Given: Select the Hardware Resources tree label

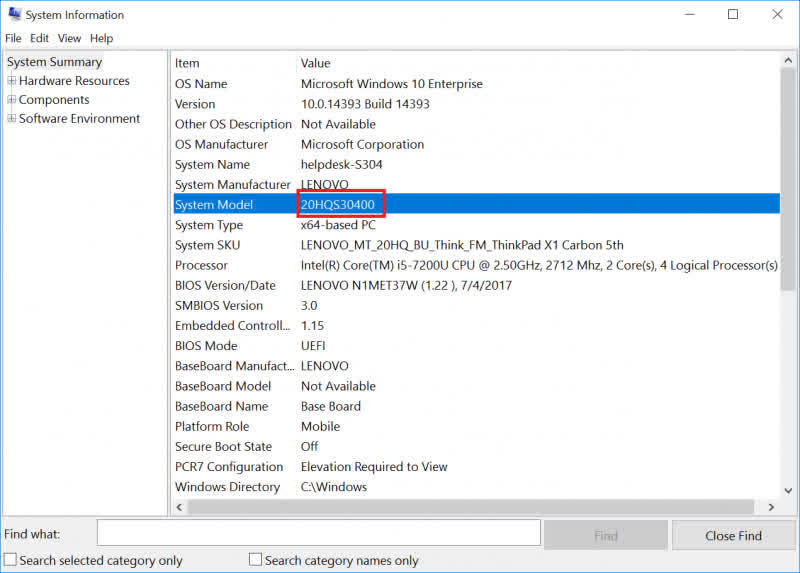Looking at the screenshot, I should [74, 81].
